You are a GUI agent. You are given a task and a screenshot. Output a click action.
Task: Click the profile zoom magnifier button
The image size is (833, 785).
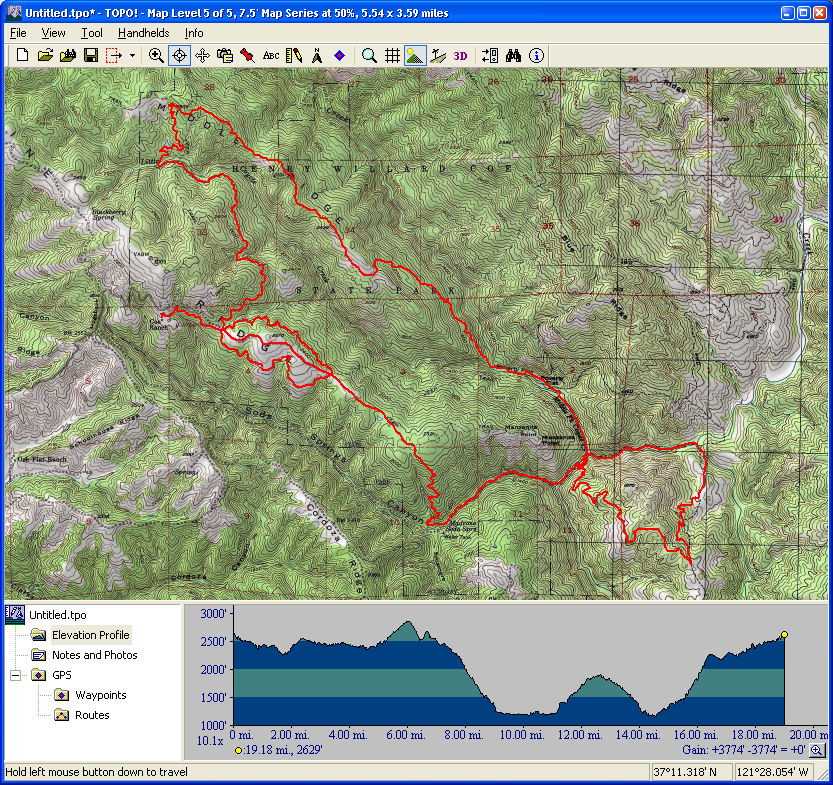(817, 750)
